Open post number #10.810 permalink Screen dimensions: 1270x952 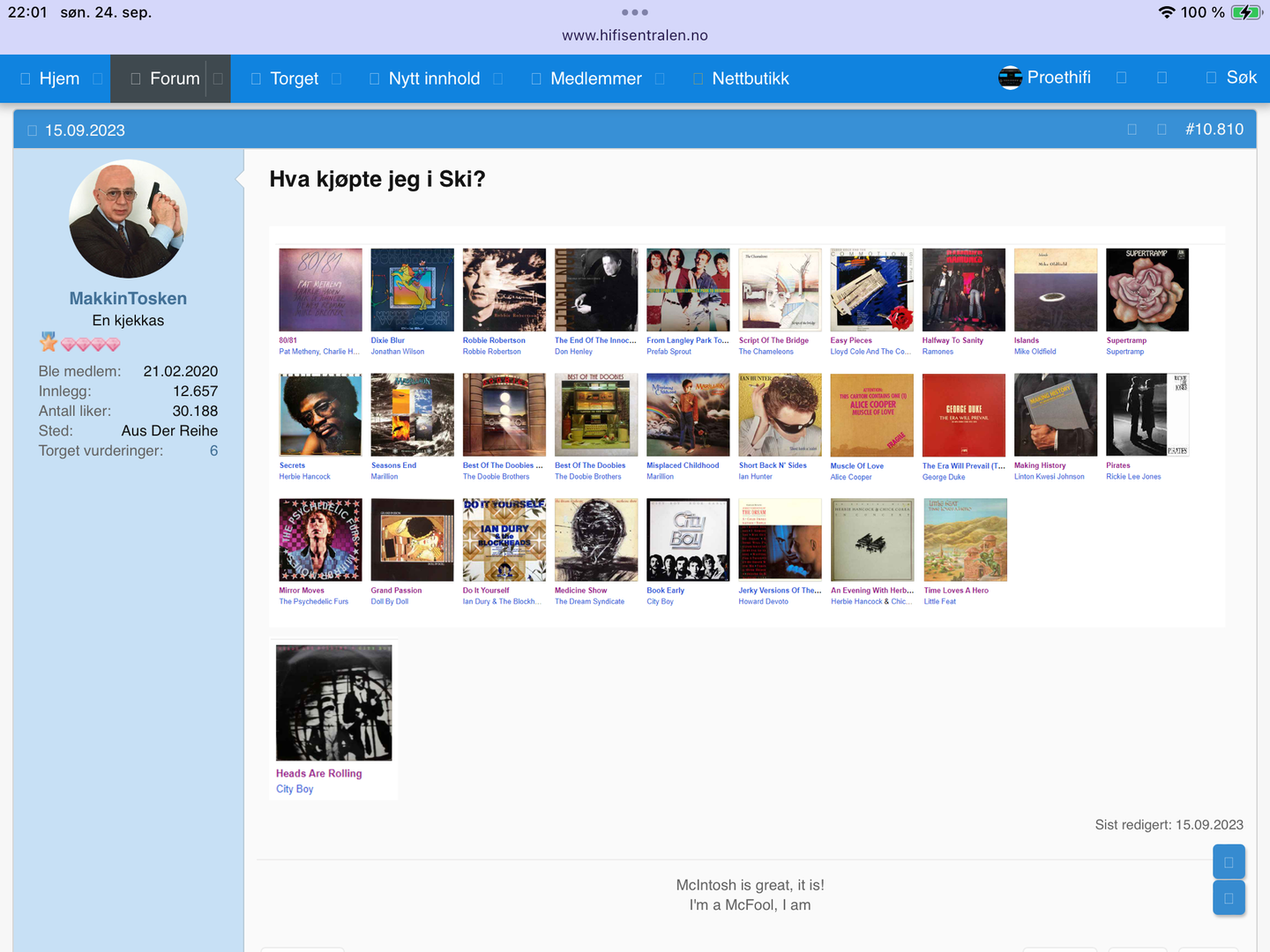click(x=1214, y=130)
